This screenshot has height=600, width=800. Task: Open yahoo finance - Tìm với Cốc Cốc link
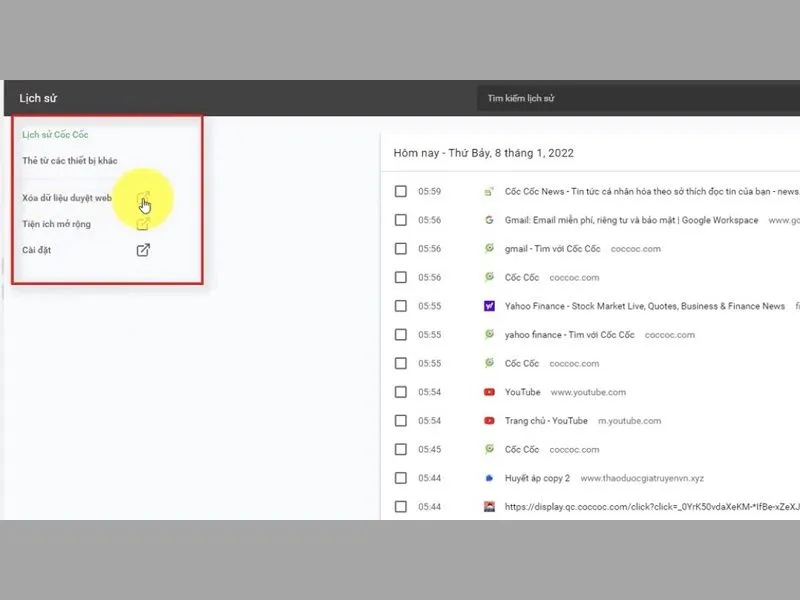569,335
